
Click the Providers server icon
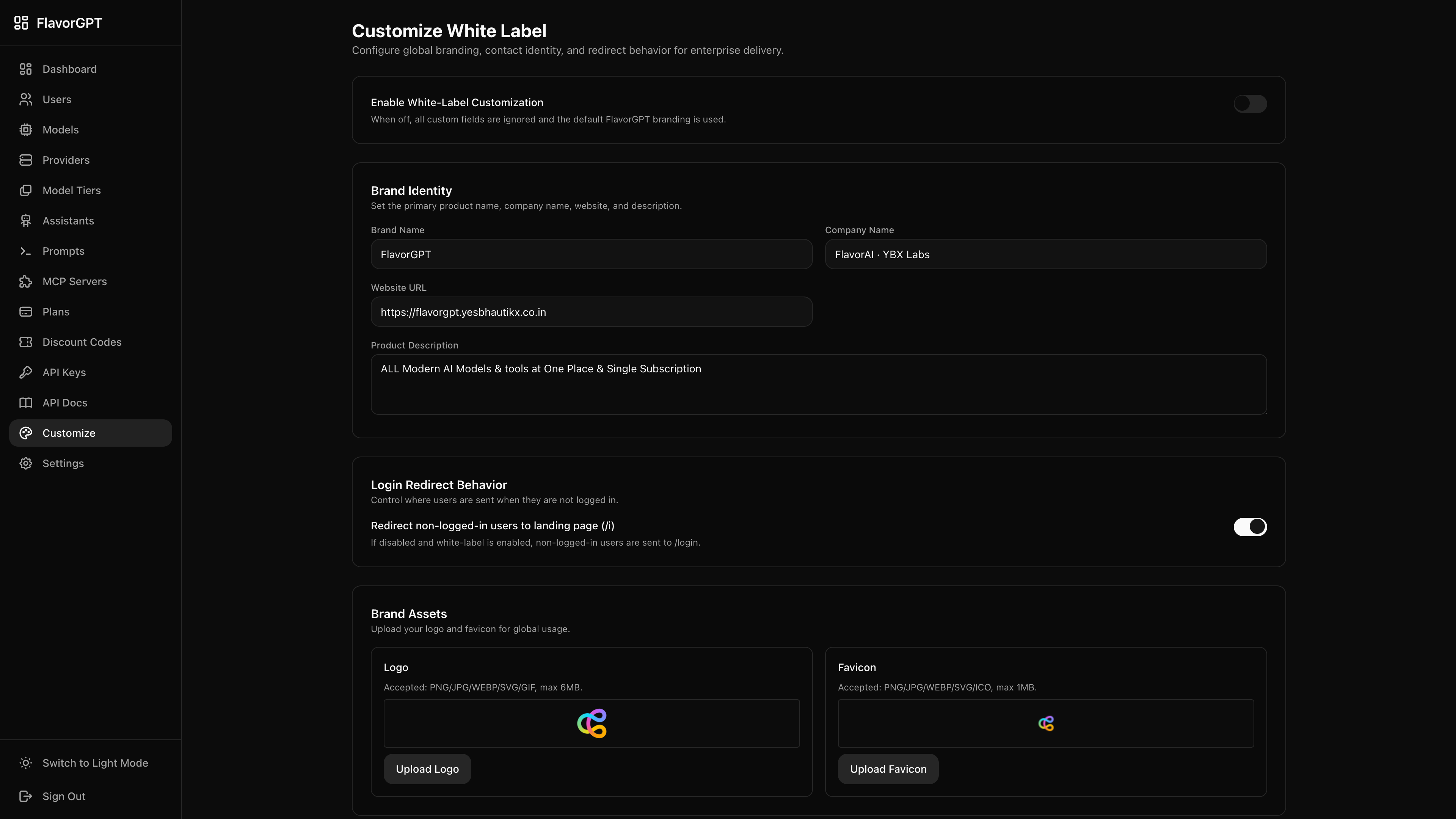click(x=25, y=160)
